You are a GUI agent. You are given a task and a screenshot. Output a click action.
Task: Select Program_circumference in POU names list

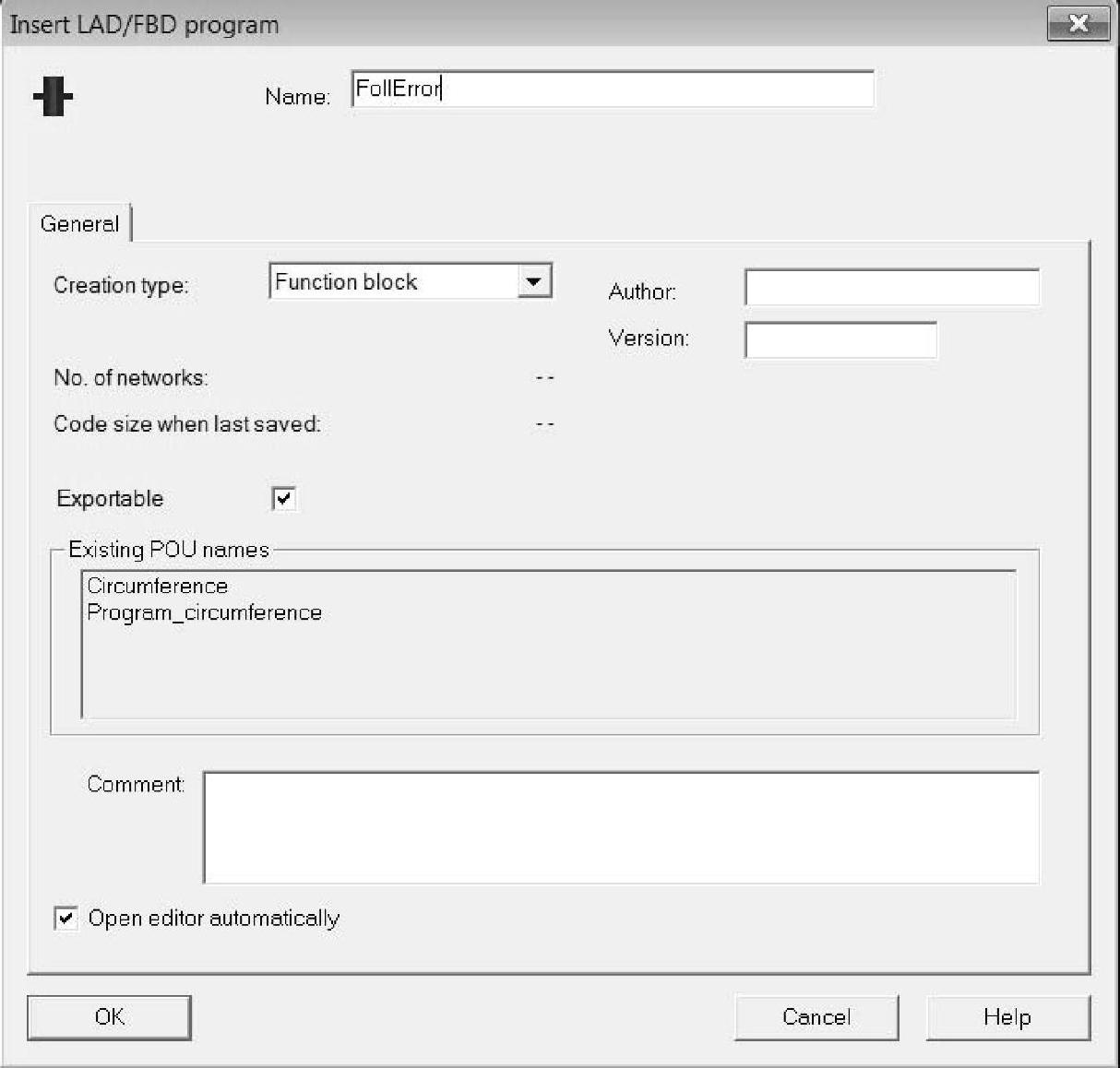(204, 612)
